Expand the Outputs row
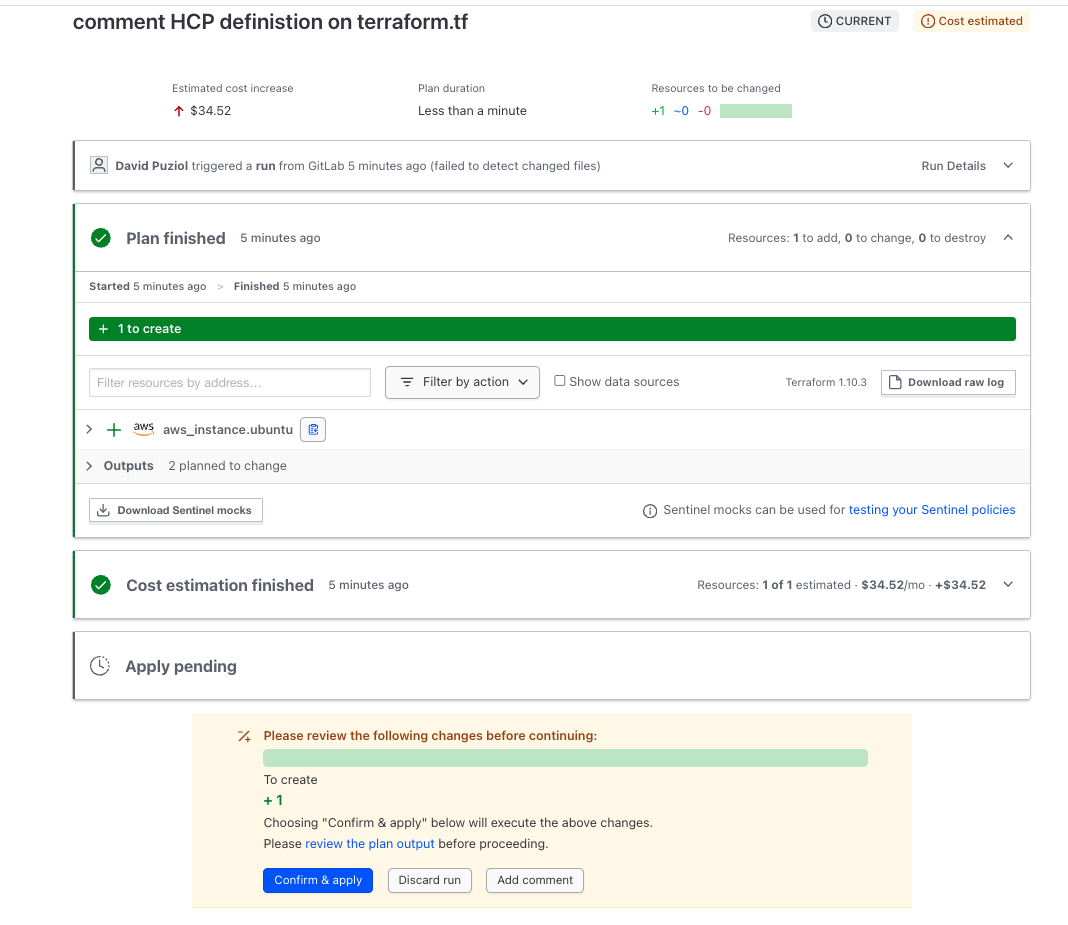The width and height of the screenshot is (1068, 925). point(89,466)
